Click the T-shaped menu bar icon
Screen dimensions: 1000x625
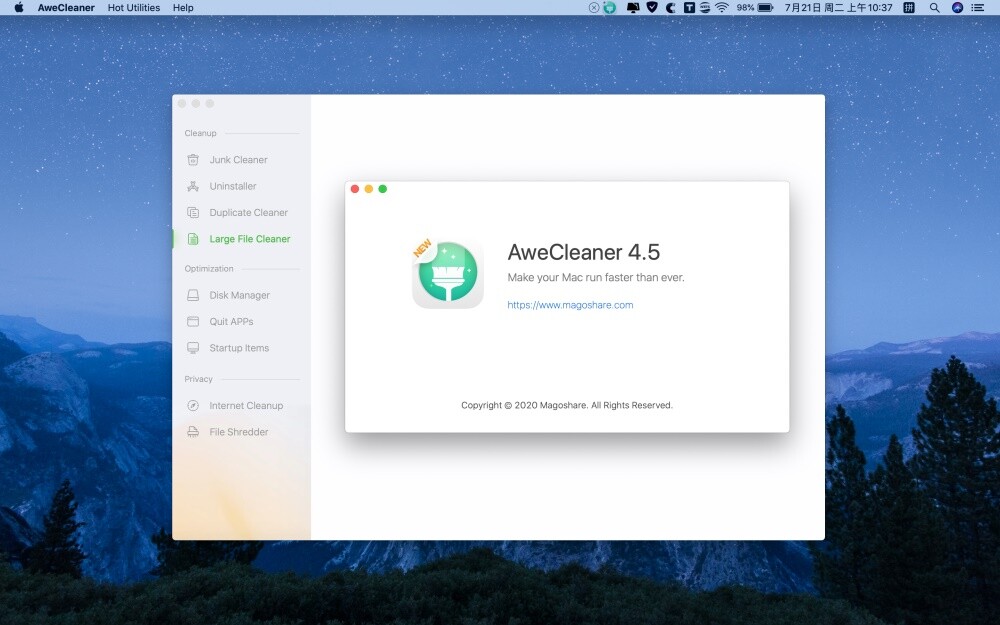point(689,8)
